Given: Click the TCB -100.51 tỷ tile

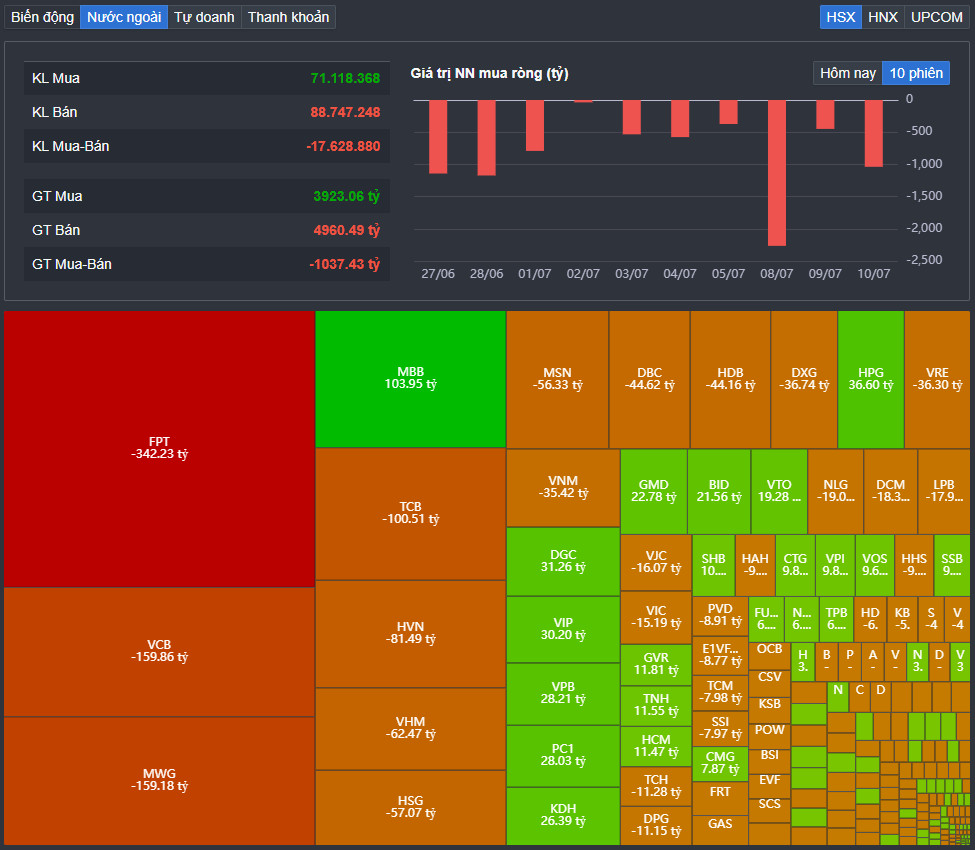Looking at the screenshot, I should pyautogui.click(x=410, y=514).
